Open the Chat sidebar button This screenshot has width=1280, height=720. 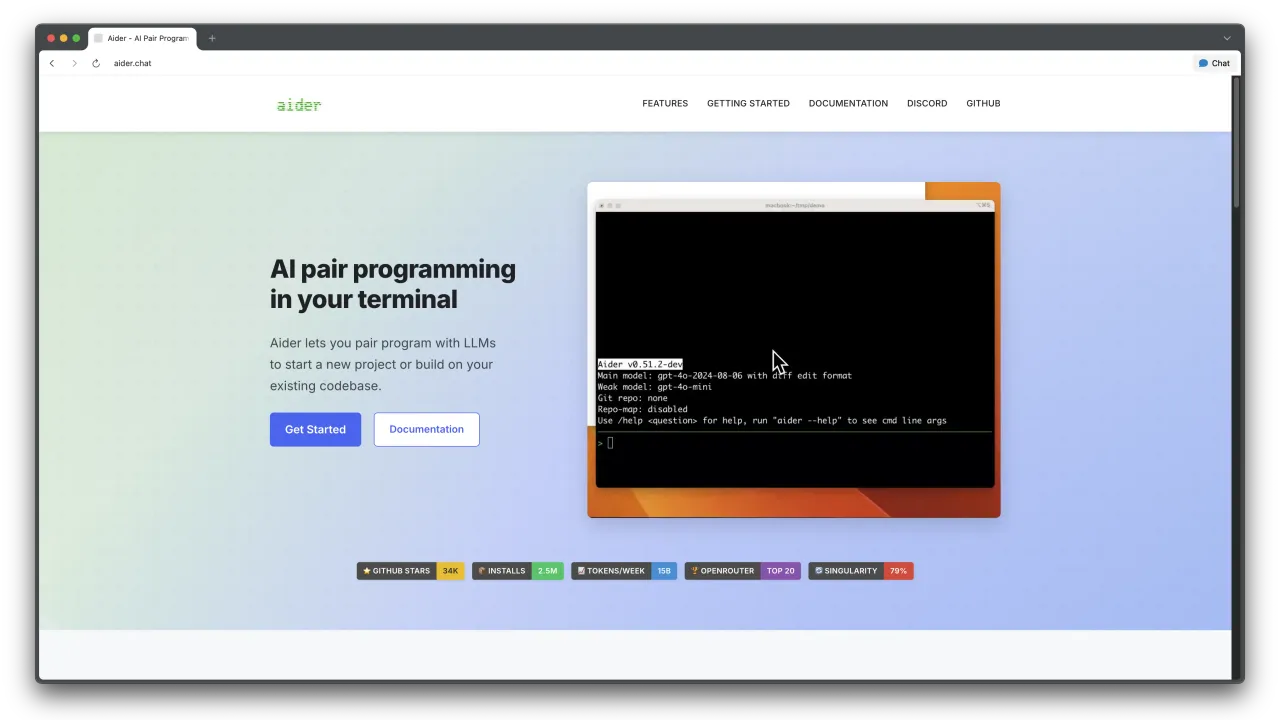(x=1214, y=63)
